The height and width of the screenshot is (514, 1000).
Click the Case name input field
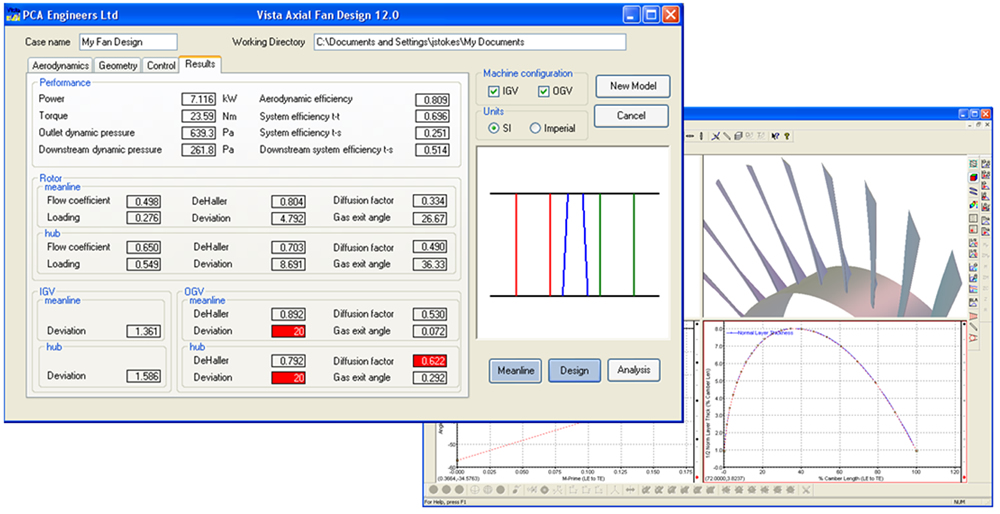point(128,42)
